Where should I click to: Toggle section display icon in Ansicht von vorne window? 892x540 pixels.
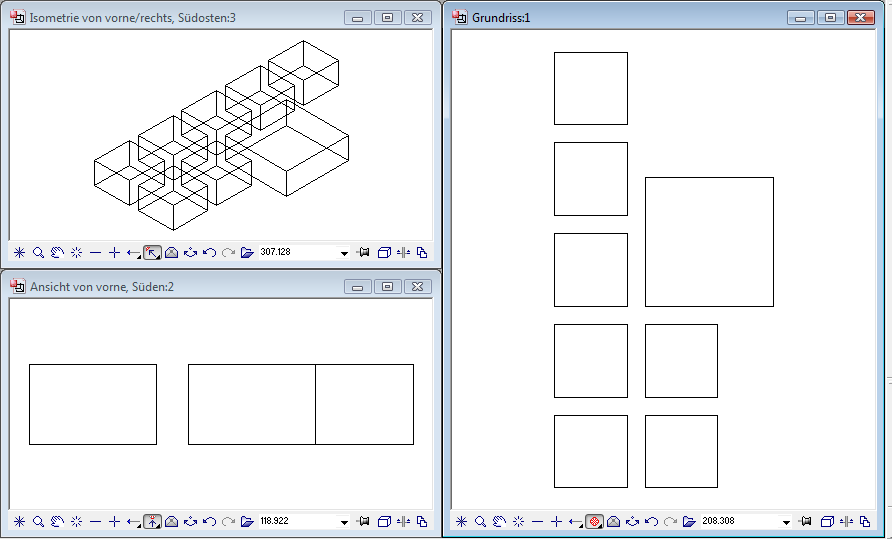coord(403,521)
